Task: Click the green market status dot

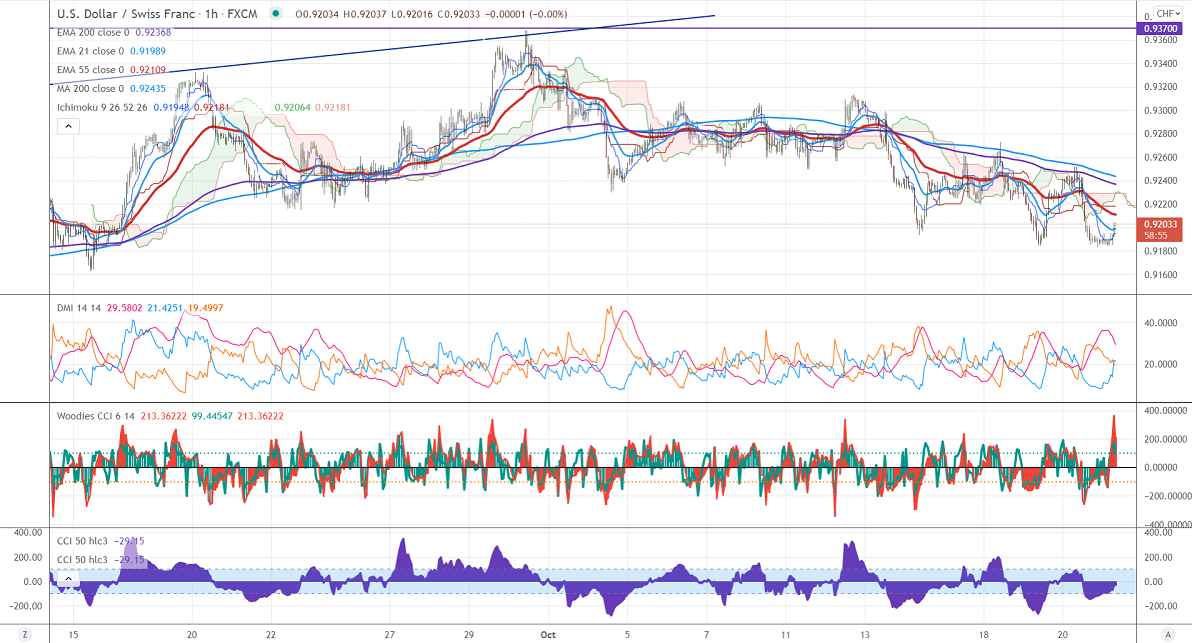Action: (275, 14)
